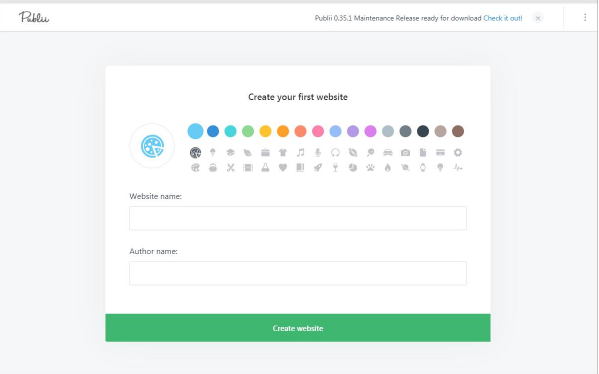Choose the wine glass site icon
The width and height of the screenshot is (599, 374).
(x=335, y=168)
